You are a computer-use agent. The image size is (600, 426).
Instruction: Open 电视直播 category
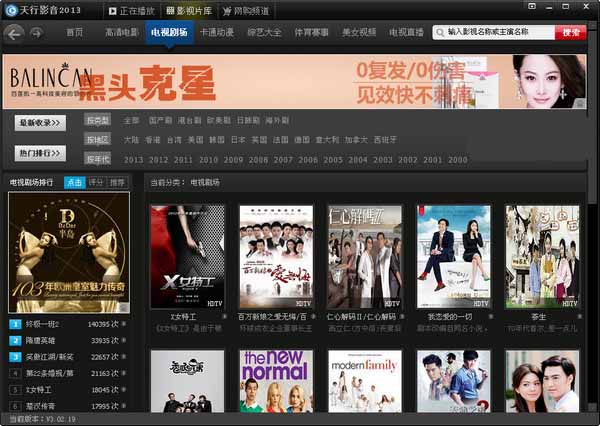point(406,33)
